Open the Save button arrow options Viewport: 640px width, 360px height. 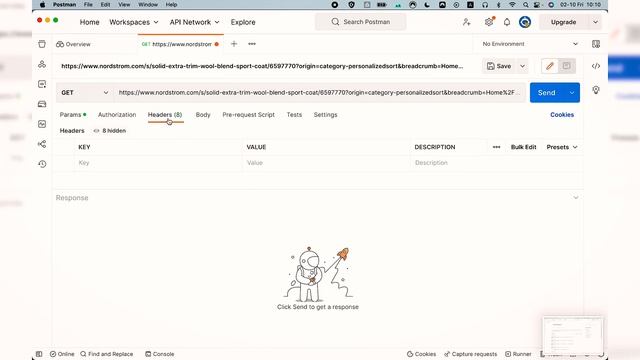coord(522,66)
